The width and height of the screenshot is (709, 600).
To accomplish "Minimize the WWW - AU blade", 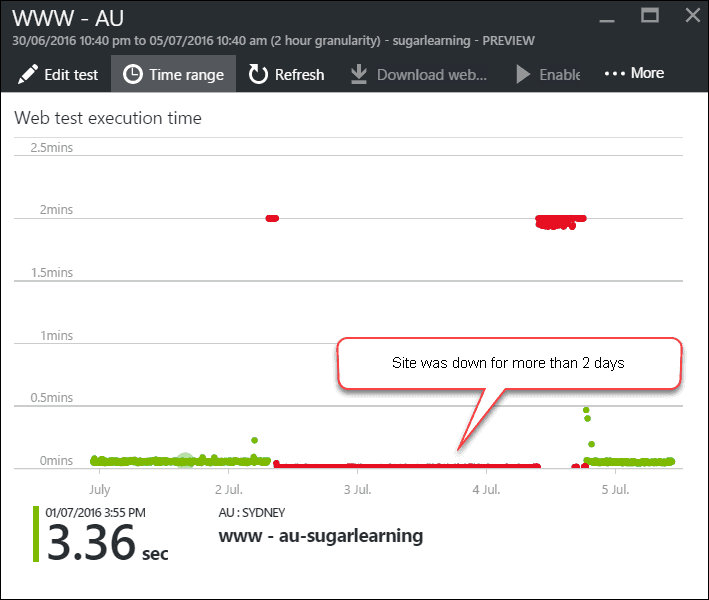I will 605,15.
